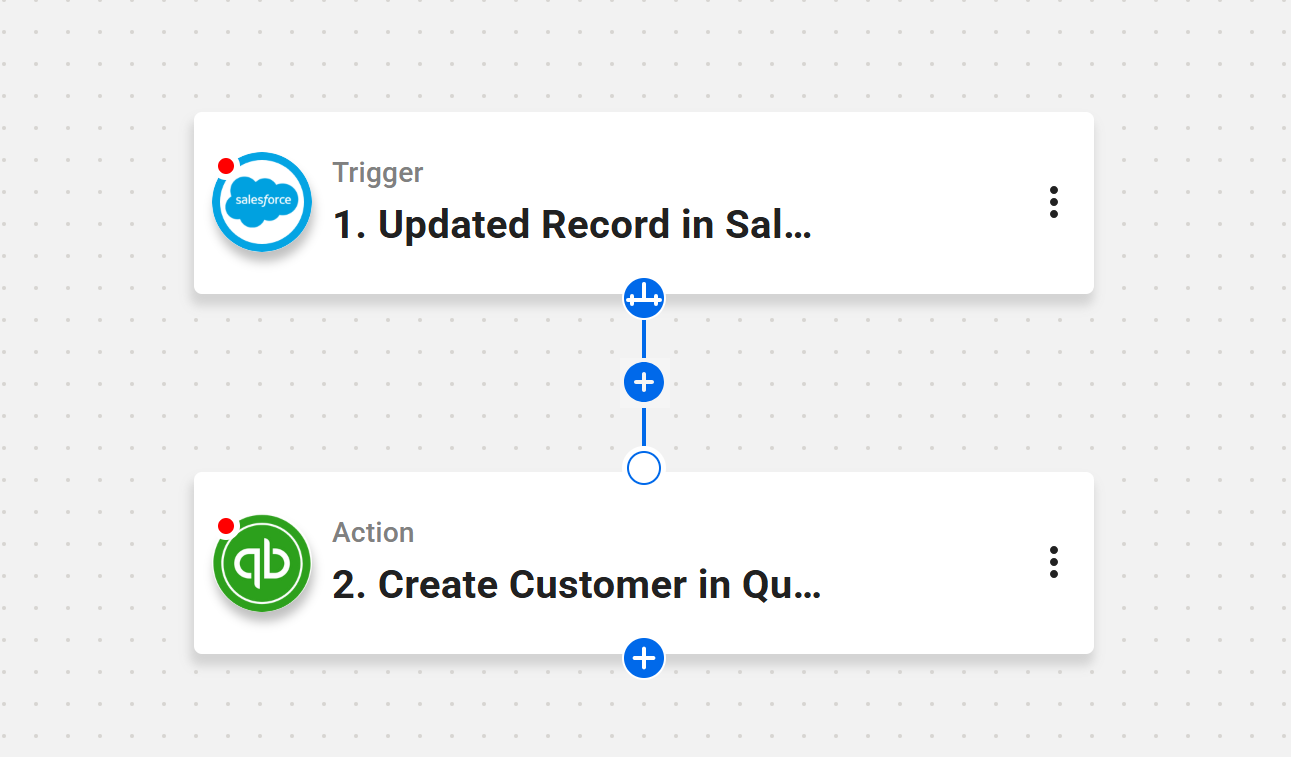The height and width of the screenshot is (757, 1291).
Task: Click the red error indicator on the Salesforce trigger
Action: click(x=226, y=166)
